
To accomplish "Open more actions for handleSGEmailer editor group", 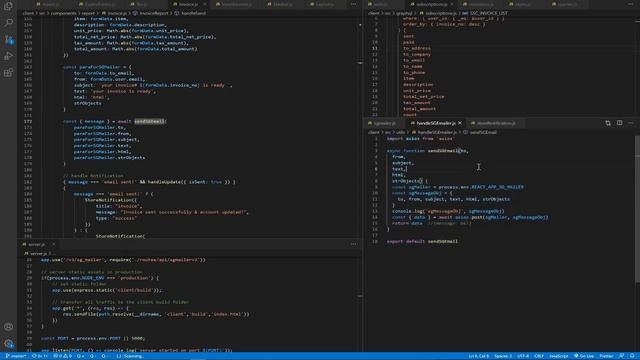I will 631,123.
